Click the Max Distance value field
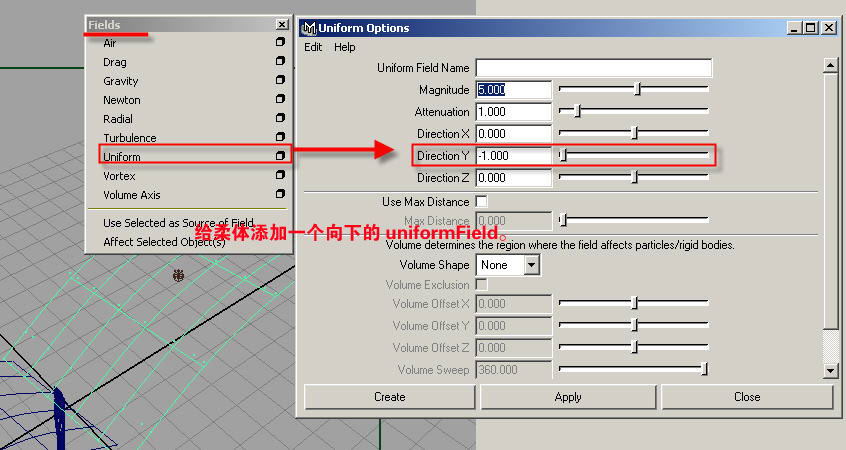The image size is (846, 450). coord(514,221)
